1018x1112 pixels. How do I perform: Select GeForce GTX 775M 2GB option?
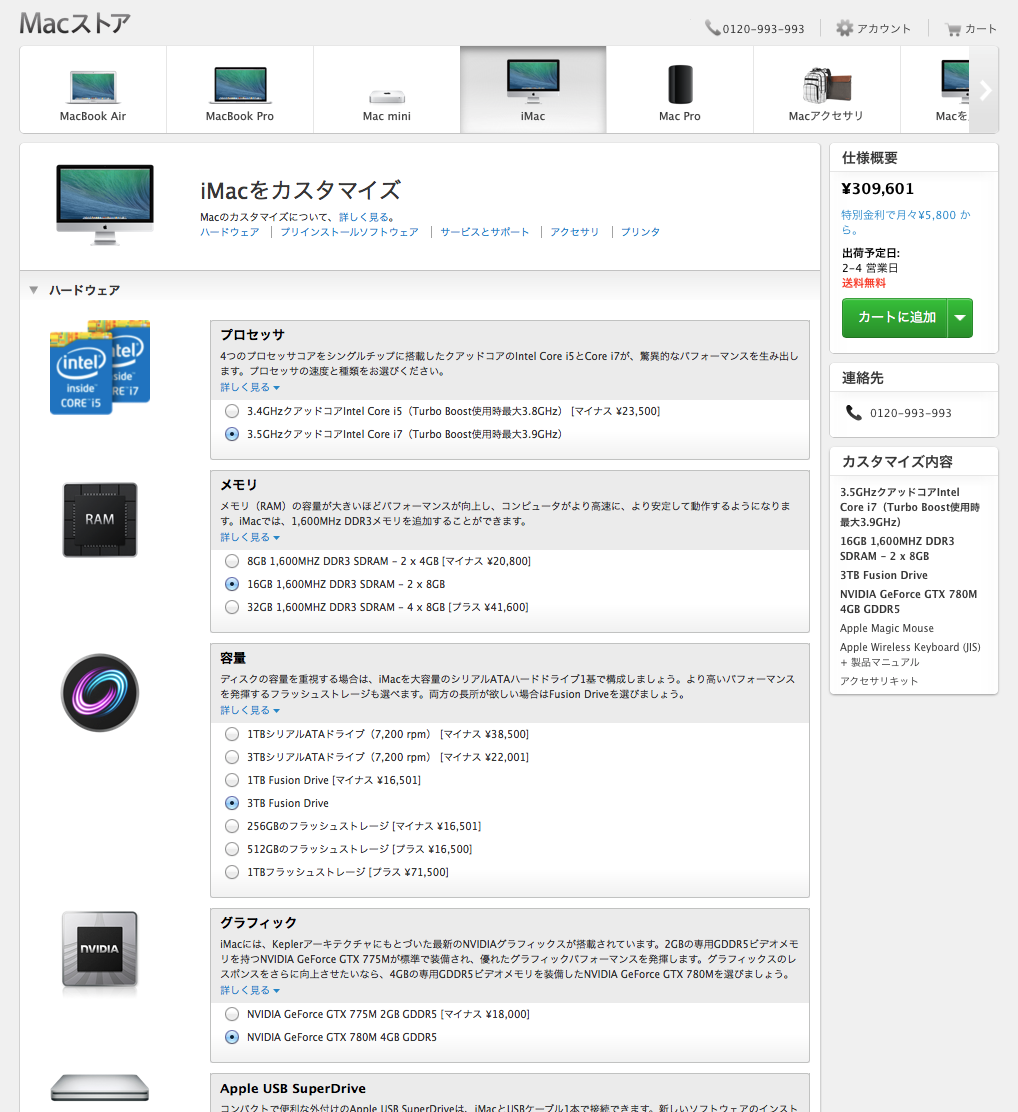(x=232, y=1014)
